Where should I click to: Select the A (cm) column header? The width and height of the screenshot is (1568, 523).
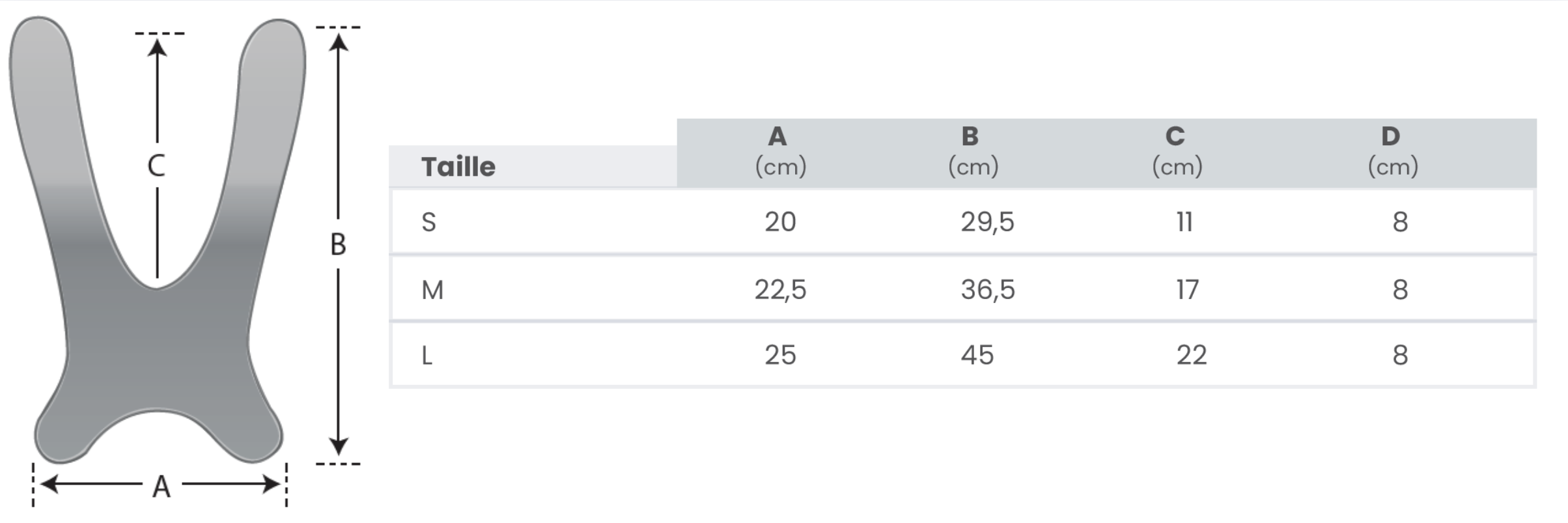(x=780, y=152)
